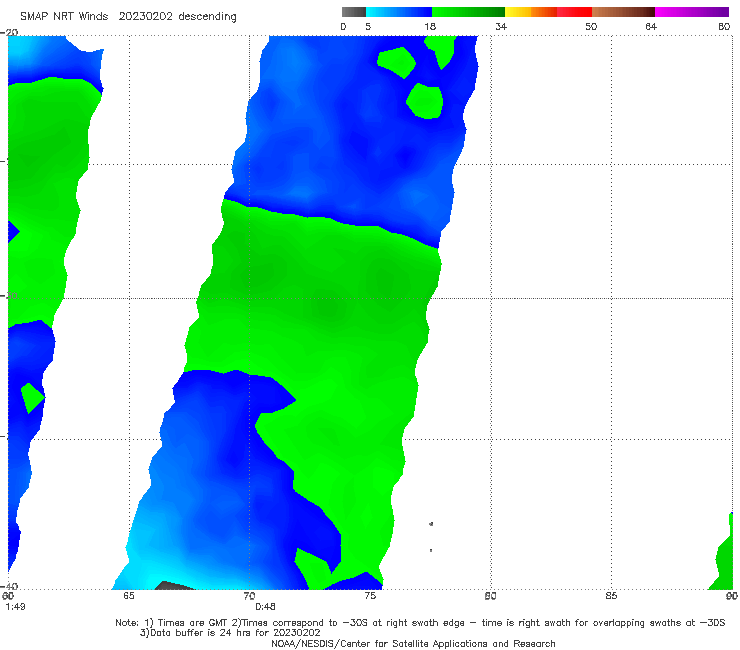Click the cyan-to-blue segment of the color bar

(x=399, y=12)
